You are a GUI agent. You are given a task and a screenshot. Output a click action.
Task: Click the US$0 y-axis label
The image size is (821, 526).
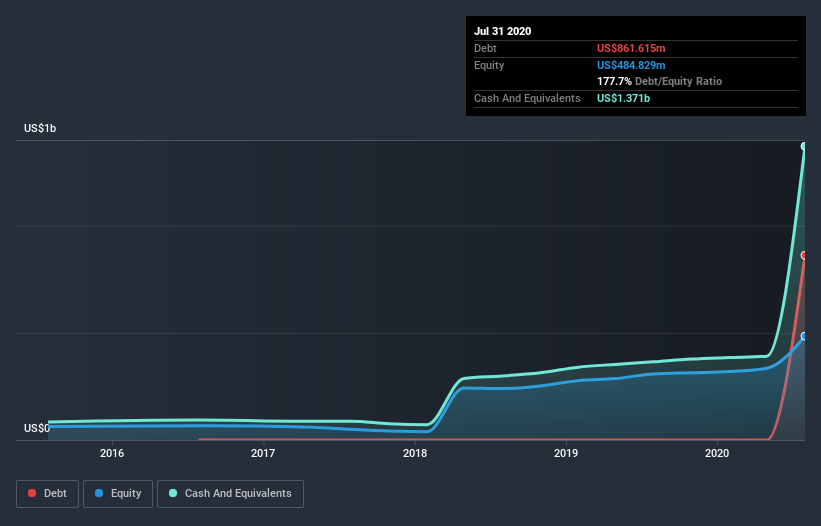[37, 428]
